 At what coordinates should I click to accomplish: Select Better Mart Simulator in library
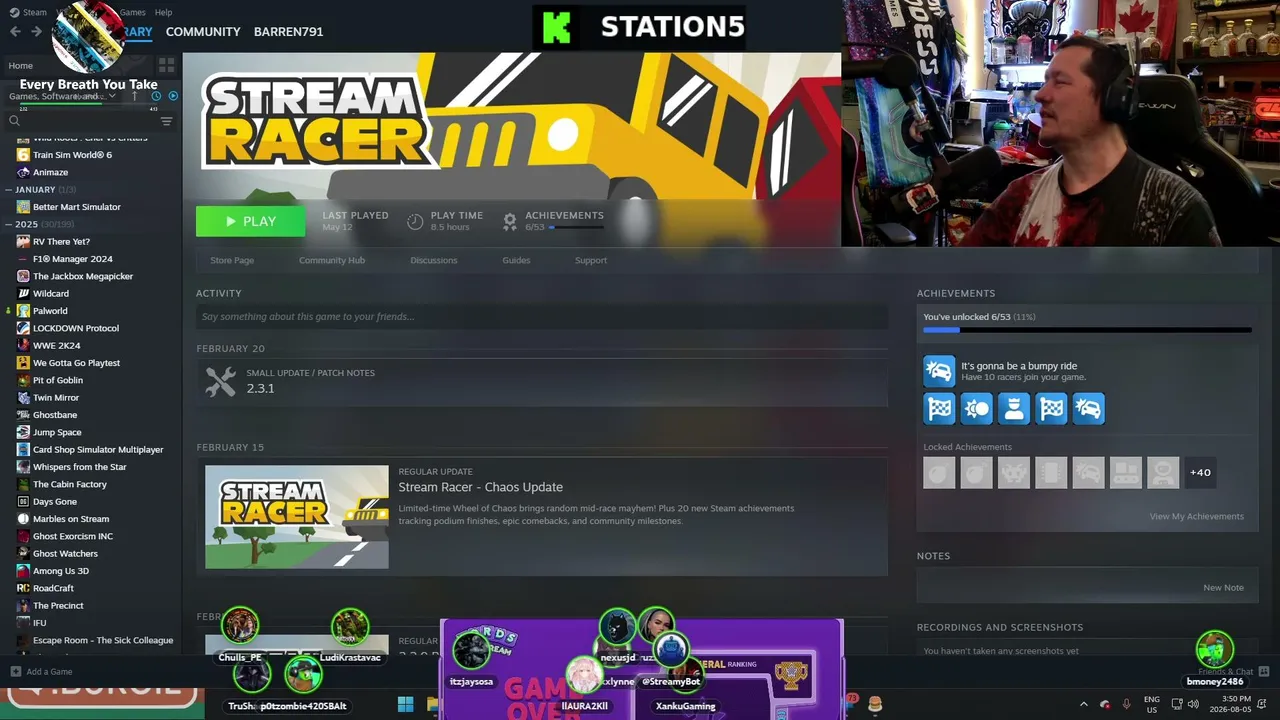76,207
